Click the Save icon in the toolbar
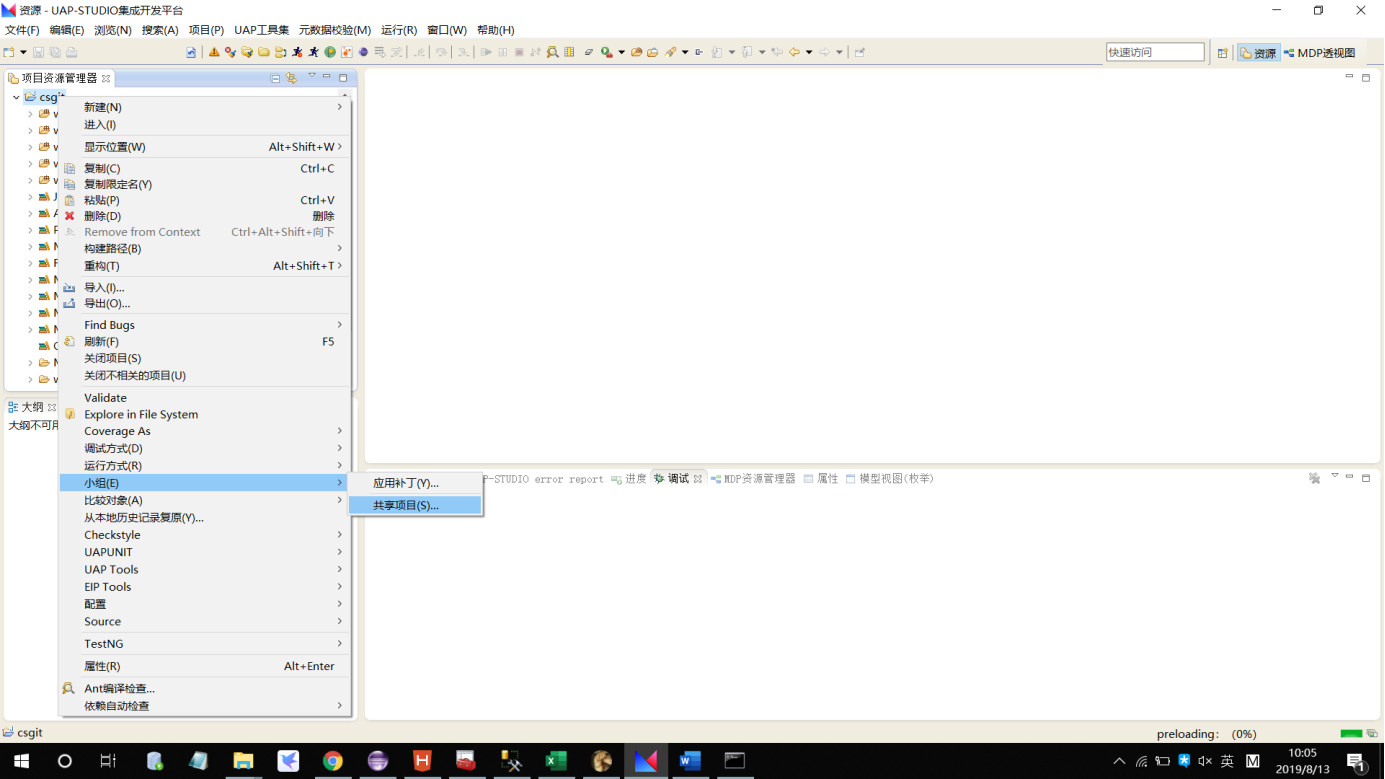Image resolution: width=1385 pixels, height=779 pixels. tap(38, 51)
